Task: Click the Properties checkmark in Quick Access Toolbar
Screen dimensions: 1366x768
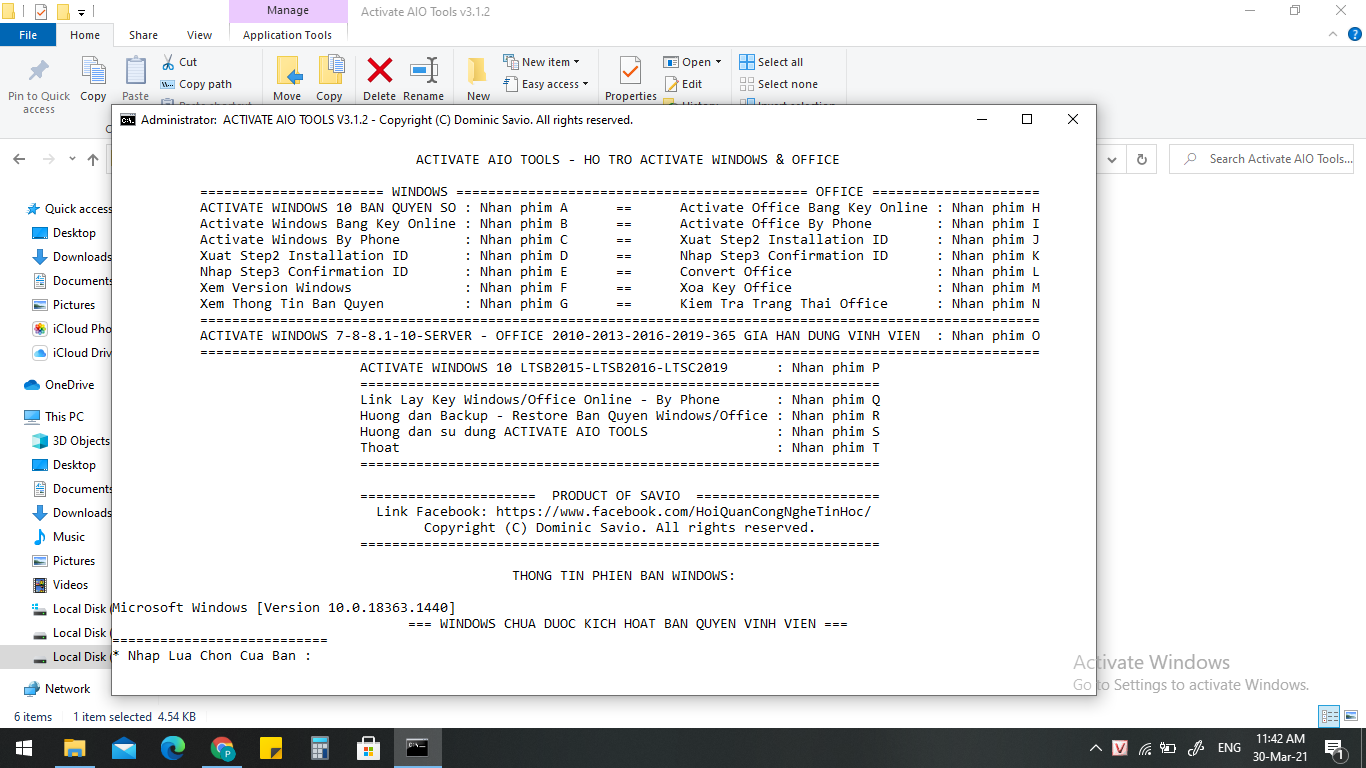Action: pyautogui.click(x=40, y=12)
